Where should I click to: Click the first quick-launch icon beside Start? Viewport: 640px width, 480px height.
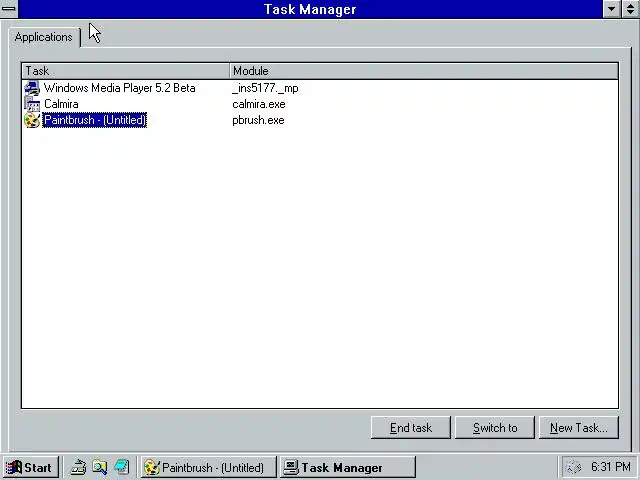[x=78, y=467]
